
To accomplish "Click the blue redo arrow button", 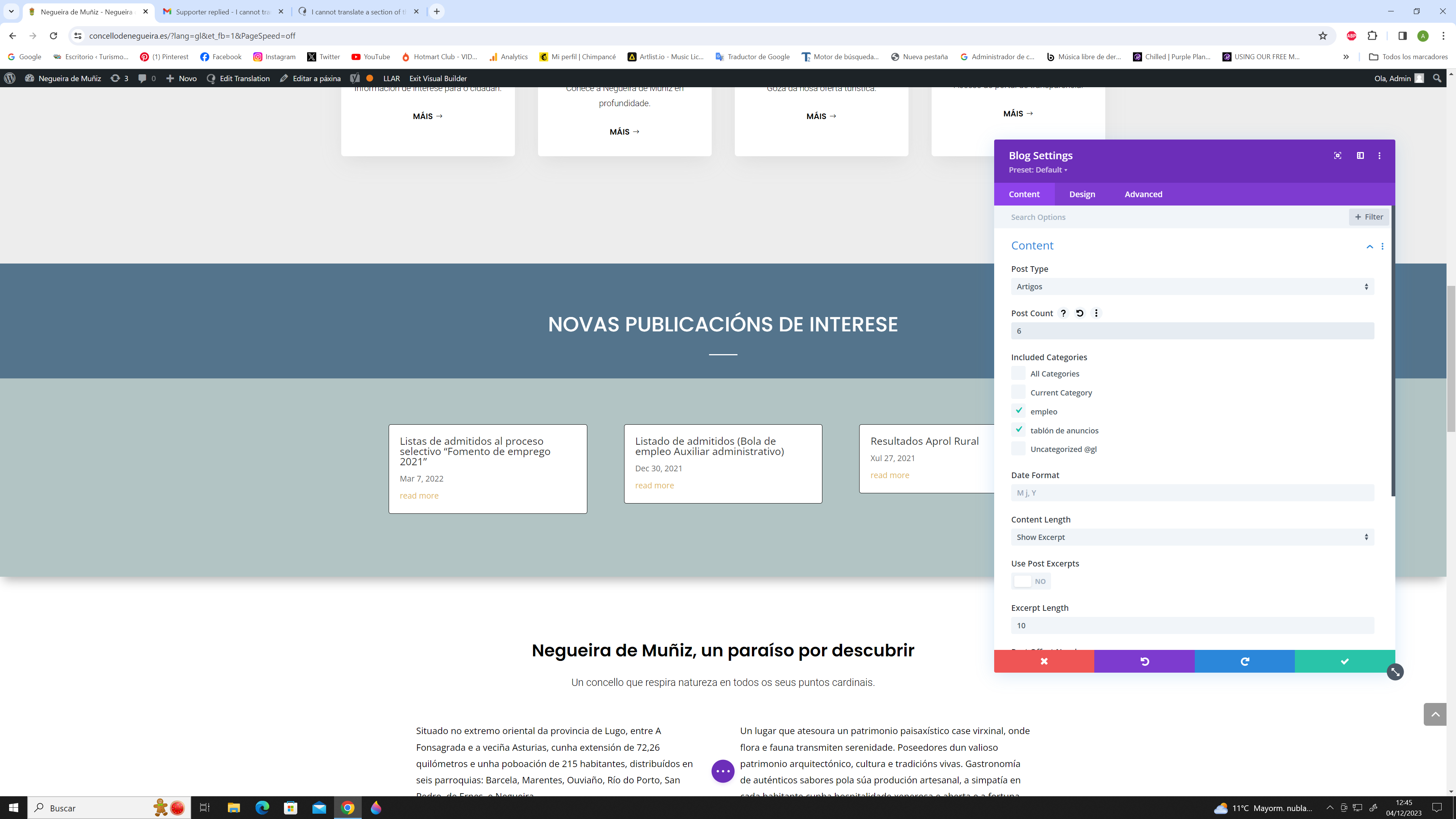I will pos(1244,661).
